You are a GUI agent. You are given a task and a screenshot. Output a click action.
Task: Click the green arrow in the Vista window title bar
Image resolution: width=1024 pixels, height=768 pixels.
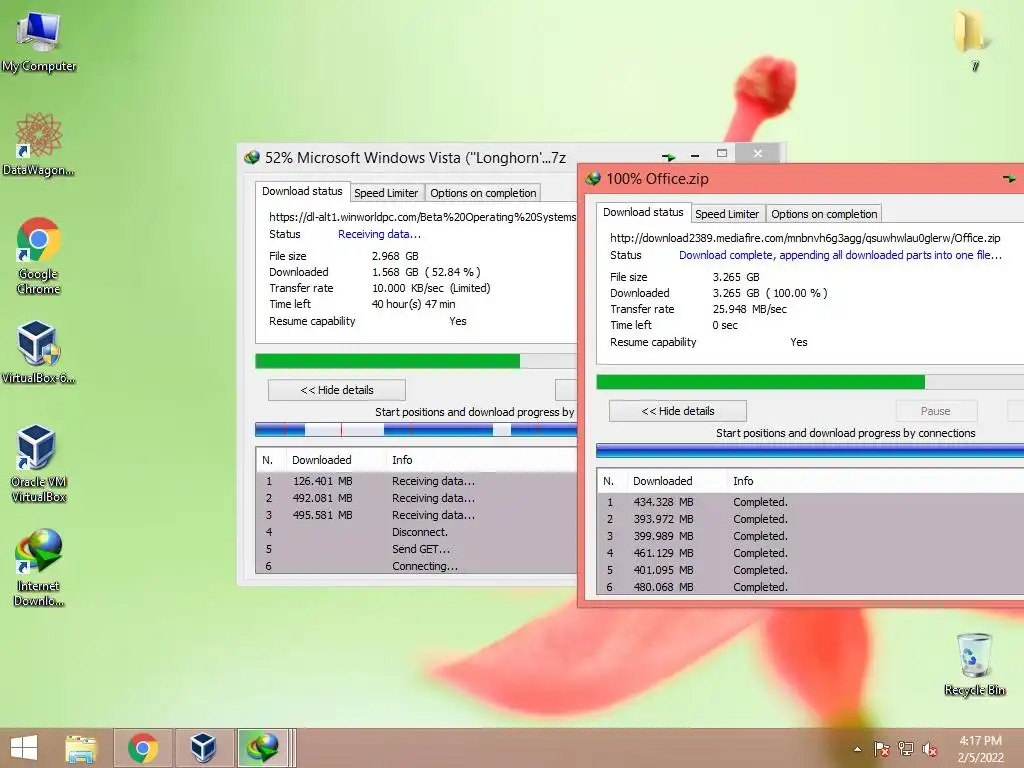[668, 157]
